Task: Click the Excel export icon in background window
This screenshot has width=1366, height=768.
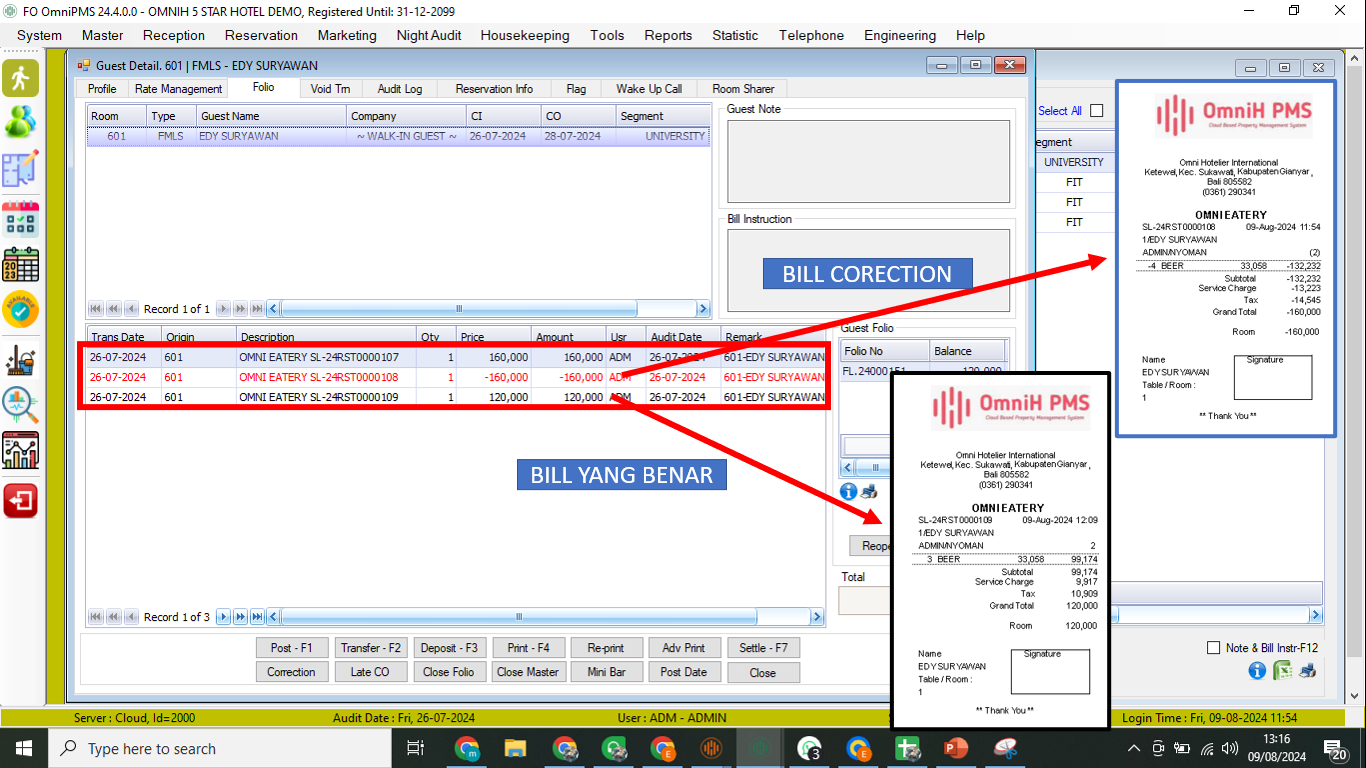Action: pyautogui.click(x=1282, y=671)
